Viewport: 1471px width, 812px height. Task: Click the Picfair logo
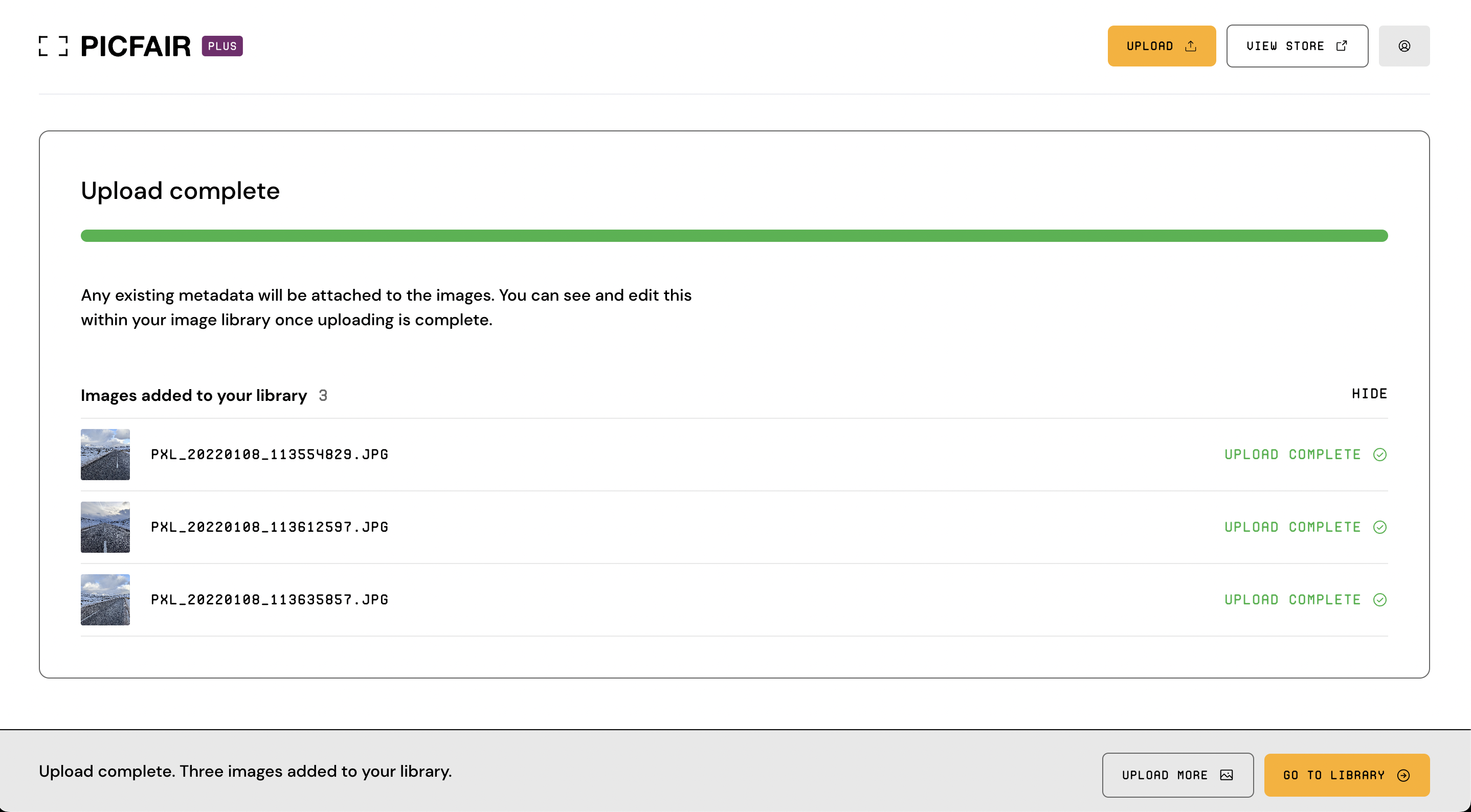(114, 46)
